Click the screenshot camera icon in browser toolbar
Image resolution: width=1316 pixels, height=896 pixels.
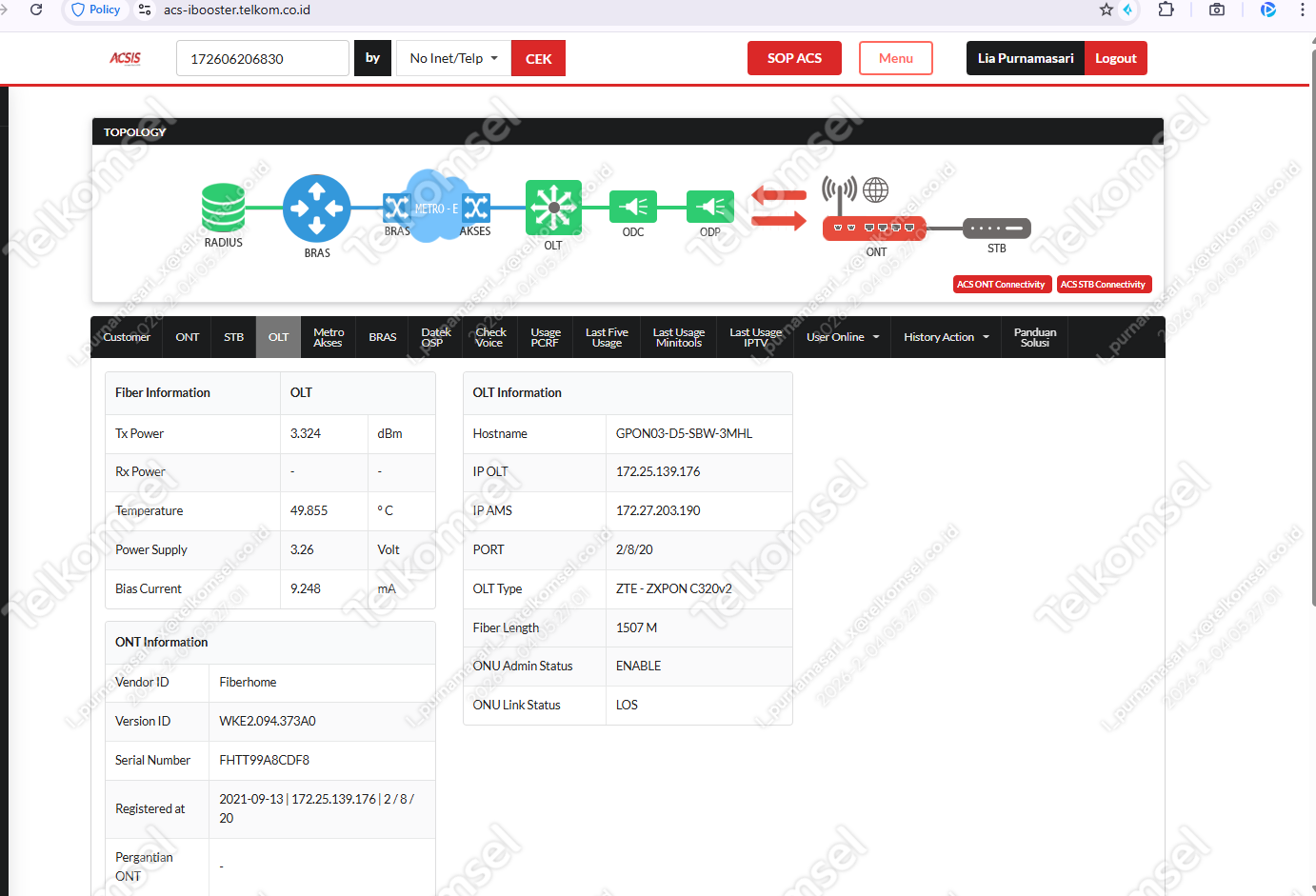[1216, 10]
